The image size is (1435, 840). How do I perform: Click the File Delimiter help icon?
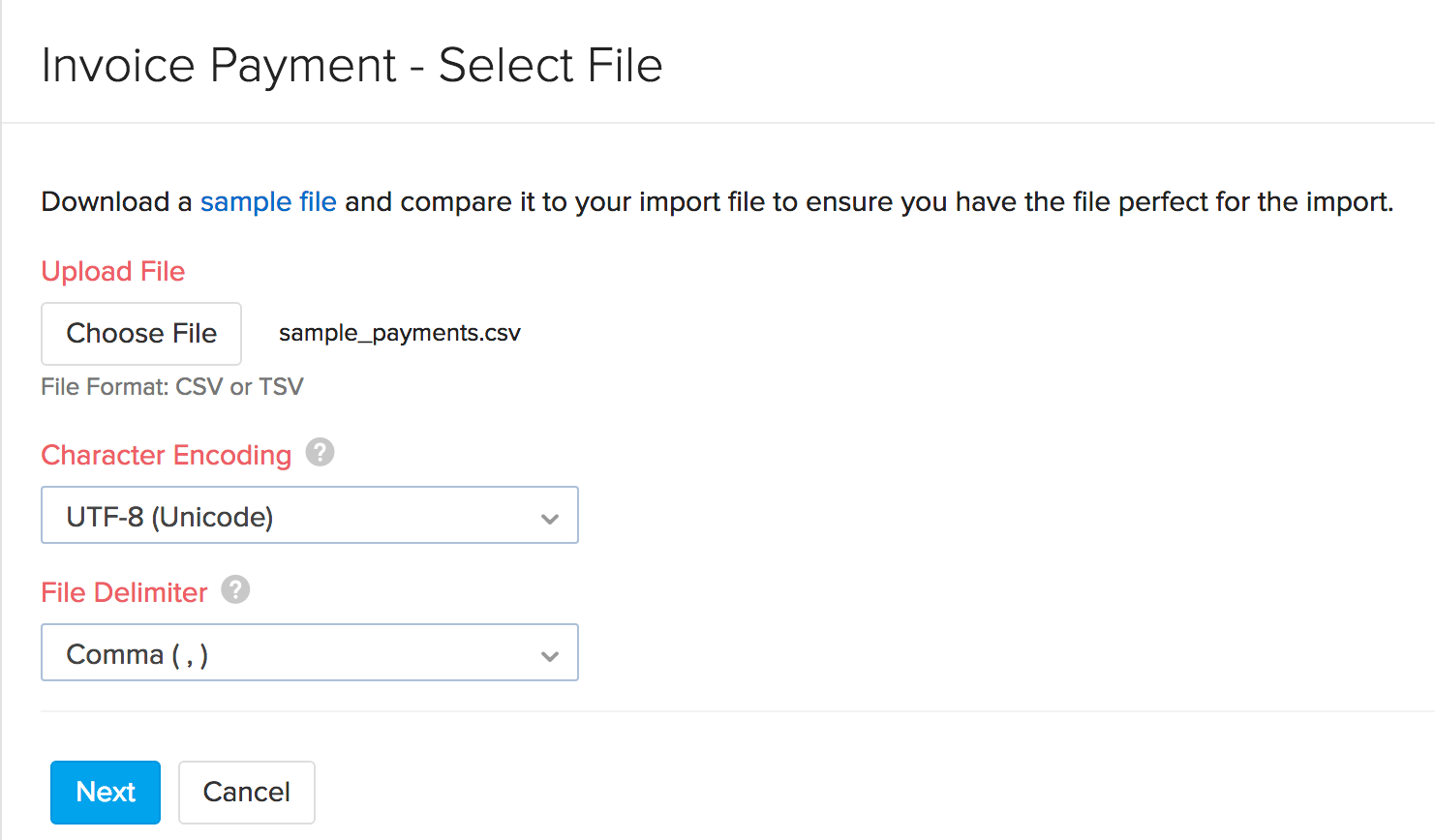click(234, 589)
